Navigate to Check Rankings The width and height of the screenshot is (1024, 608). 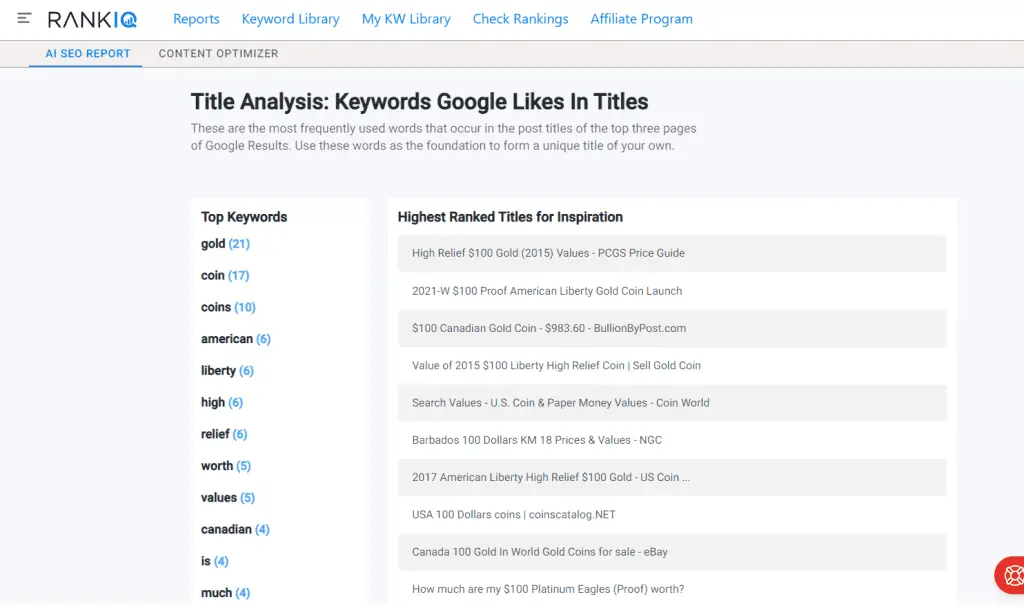pos(520,19)
